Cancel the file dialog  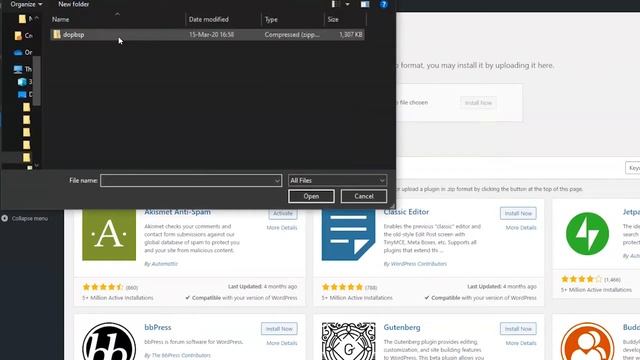click(364, 196)
